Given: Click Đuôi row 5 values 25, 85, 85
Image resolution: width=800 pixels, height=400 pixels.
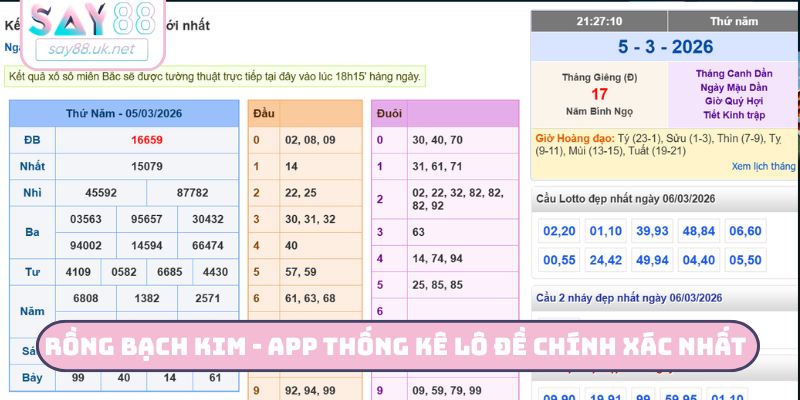Looking at the screenshot, I should click(x=437, y=285).
